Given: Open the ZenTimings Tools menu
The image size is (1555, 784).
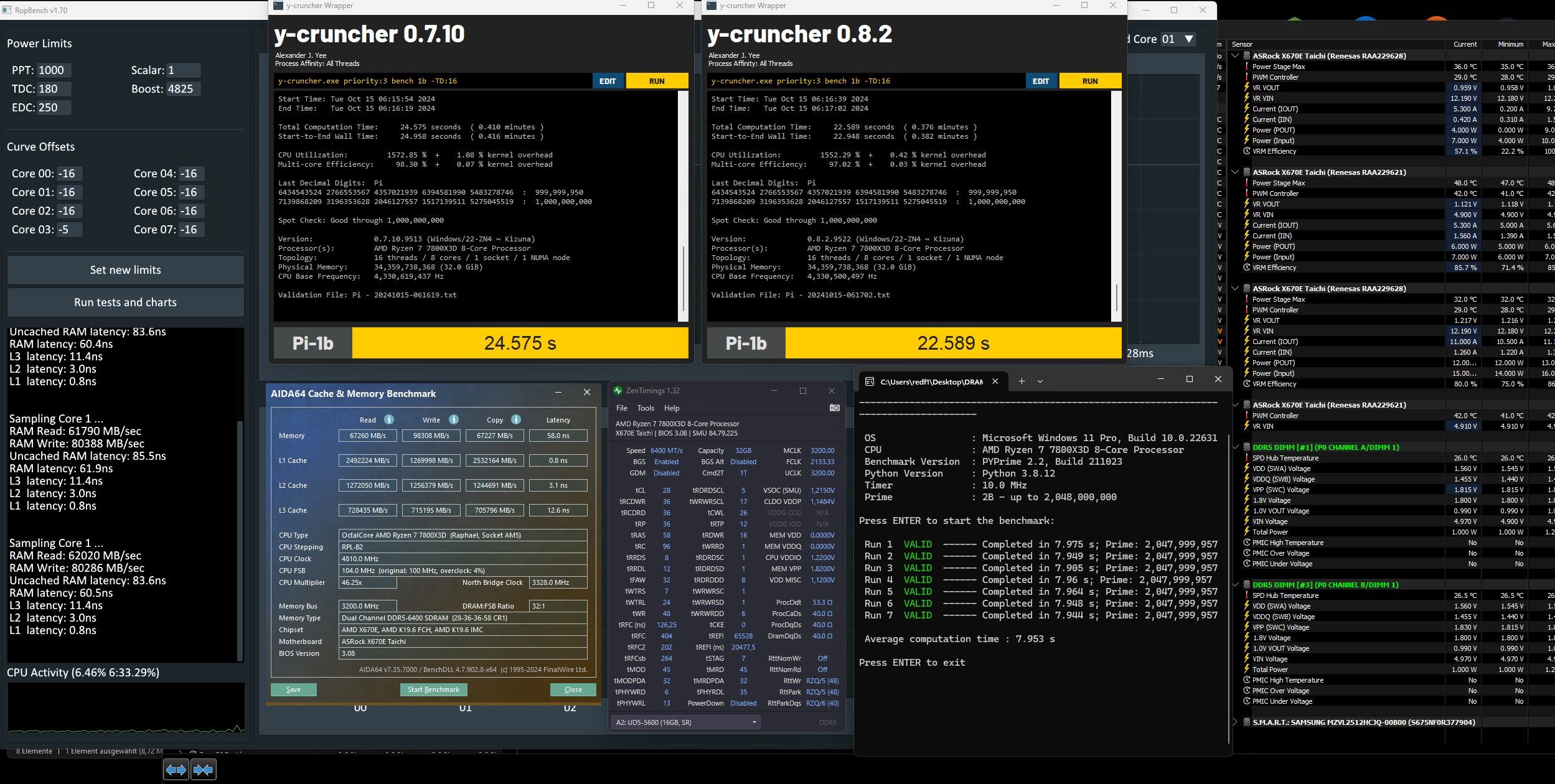Looking at the screenshot, I should (x=646, y=408).
